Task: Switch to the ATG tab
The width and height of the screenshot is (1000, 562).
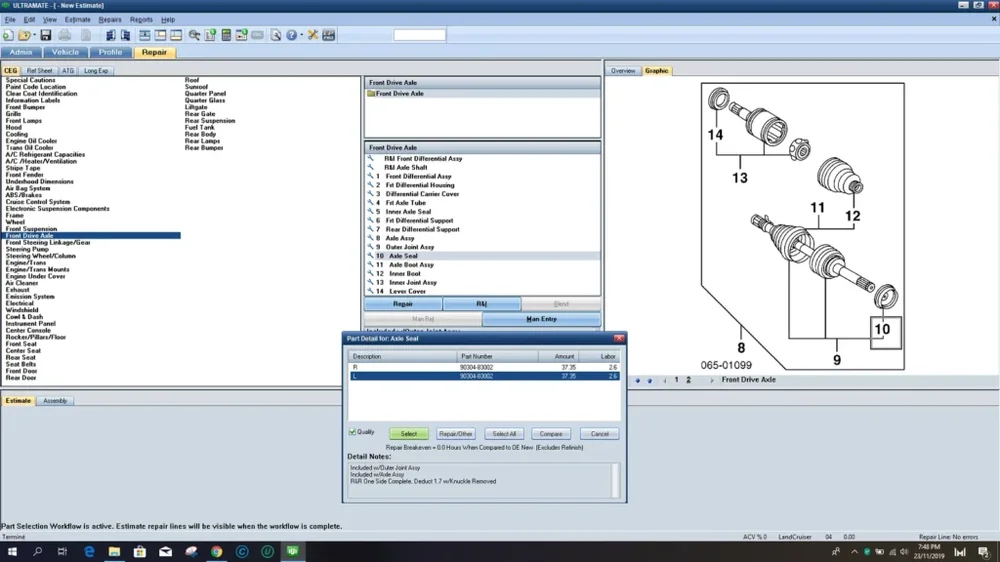Action: pos(68,71)
